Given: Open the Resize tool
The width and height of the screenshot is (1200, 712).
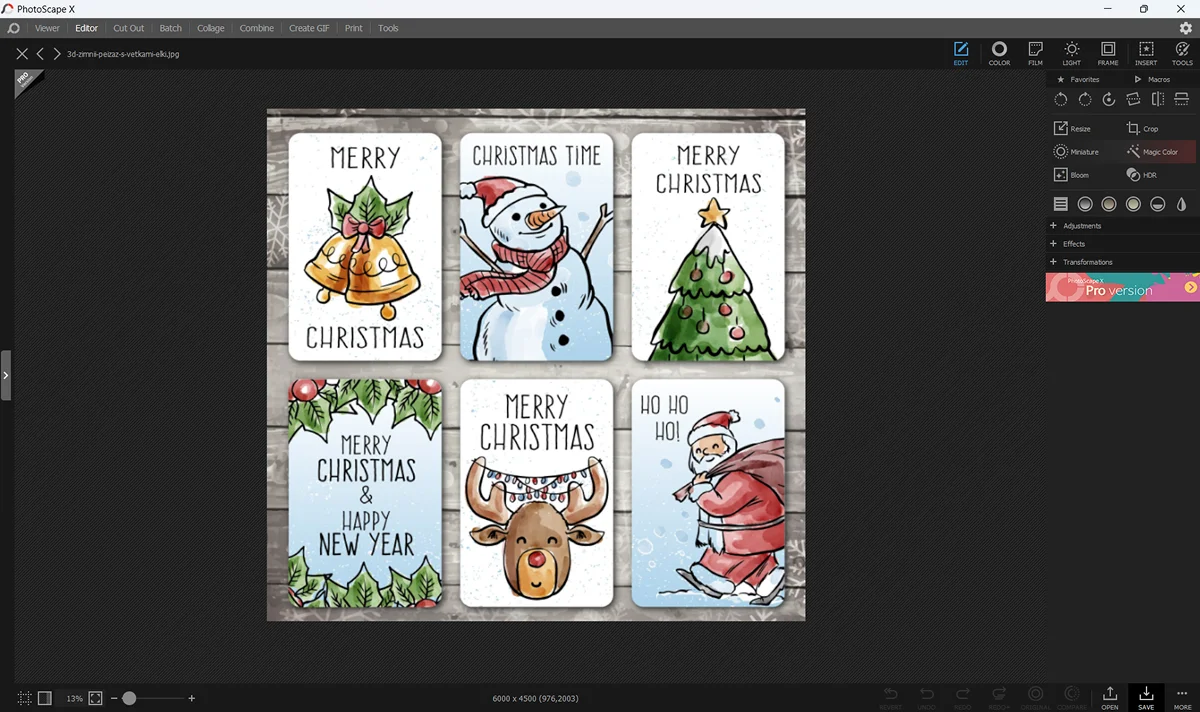Looking at the screenshot, I should [1072, 129].
